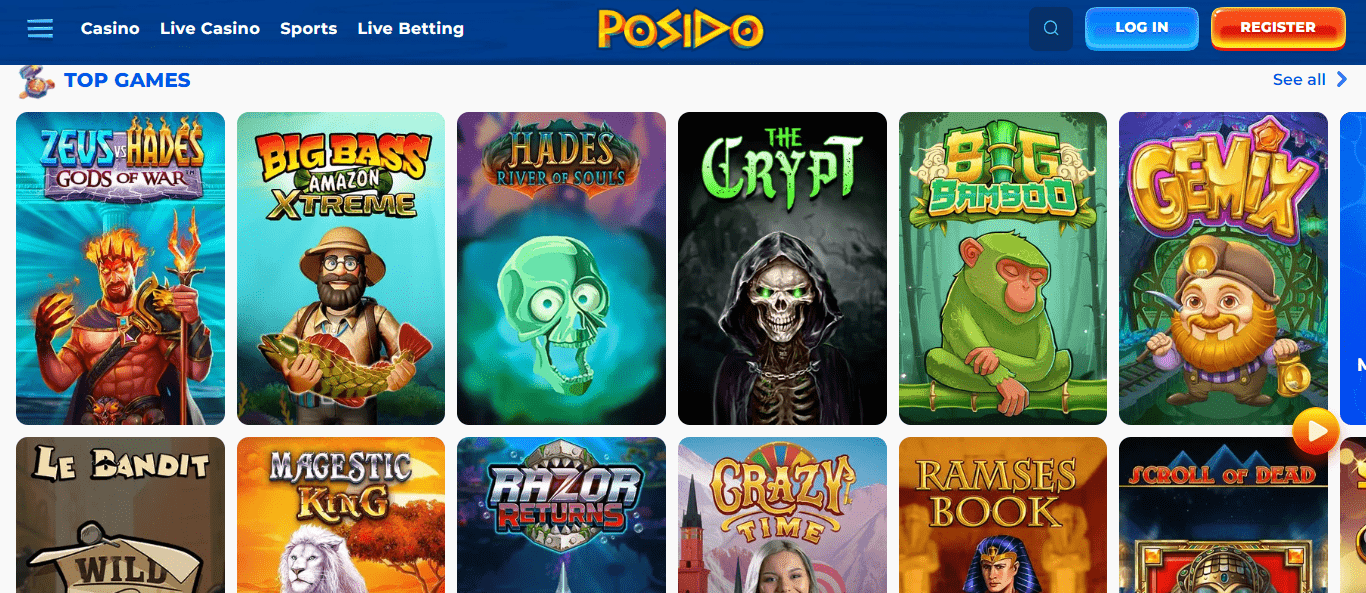Go to the Sports tab

[308, 29]
